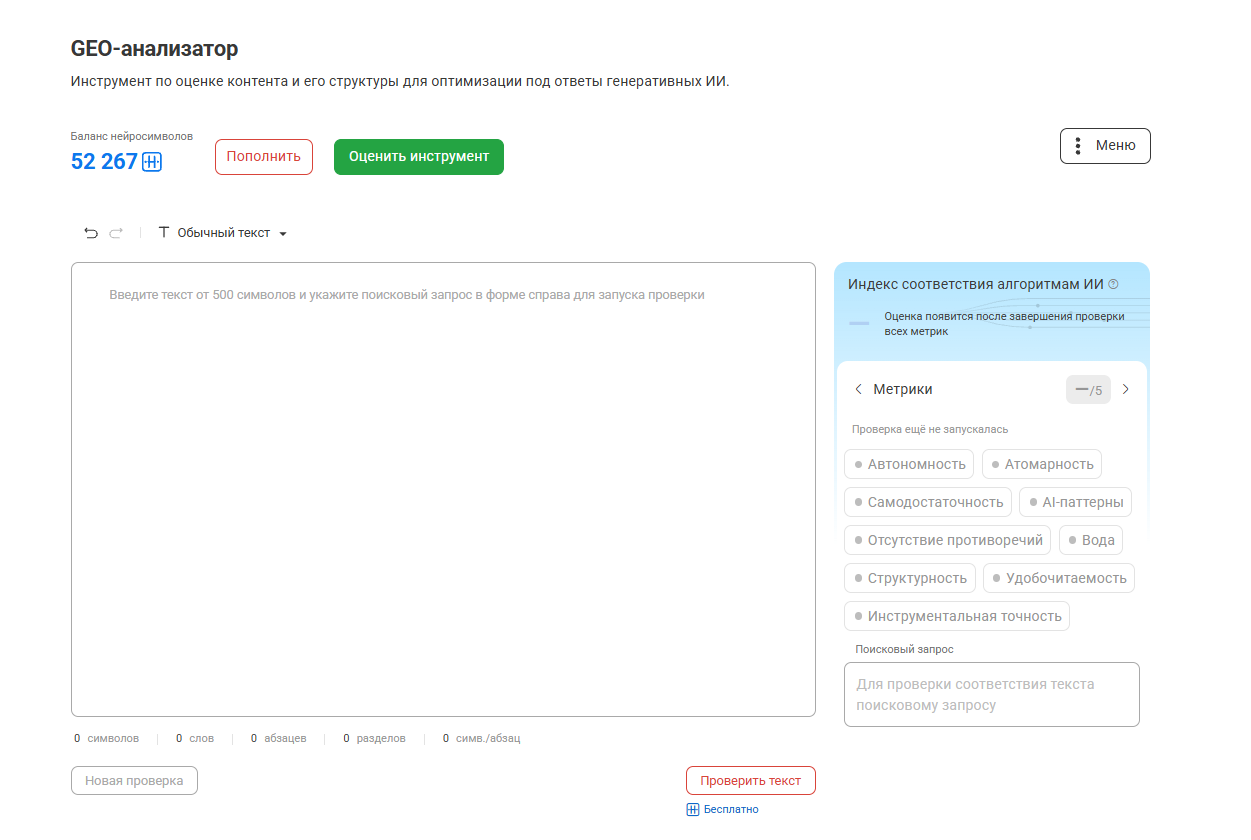This screenshot has width=1251, height=840.
Task: Select the AI-паттерны metric chip
Action: pos(1075,502)
